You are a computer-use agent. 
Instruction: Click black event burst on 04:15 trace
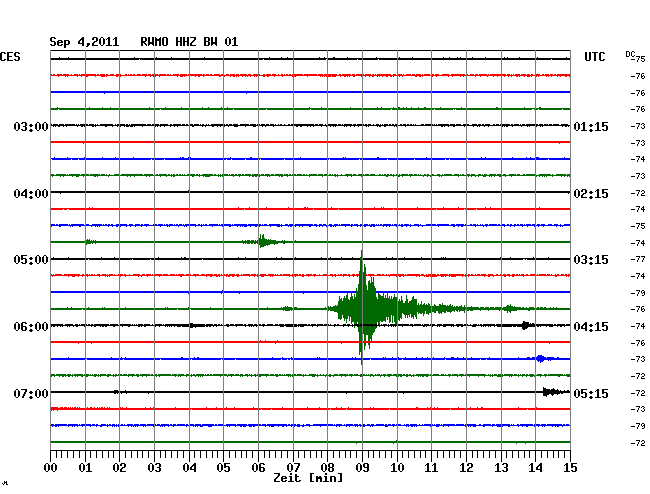point(526,325)
